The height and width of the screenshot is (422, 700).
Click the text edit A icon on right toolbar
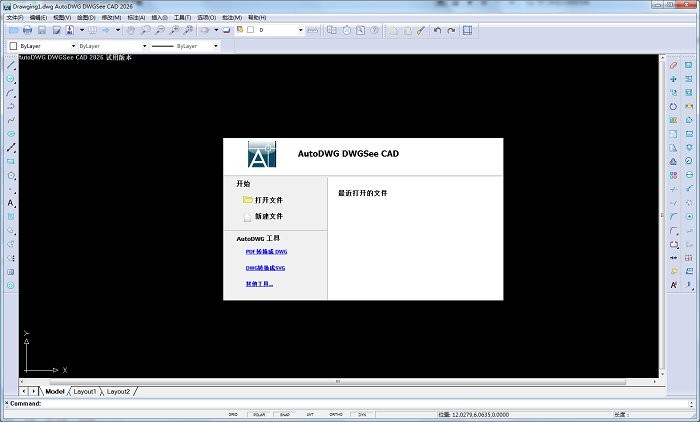(673, 285)
